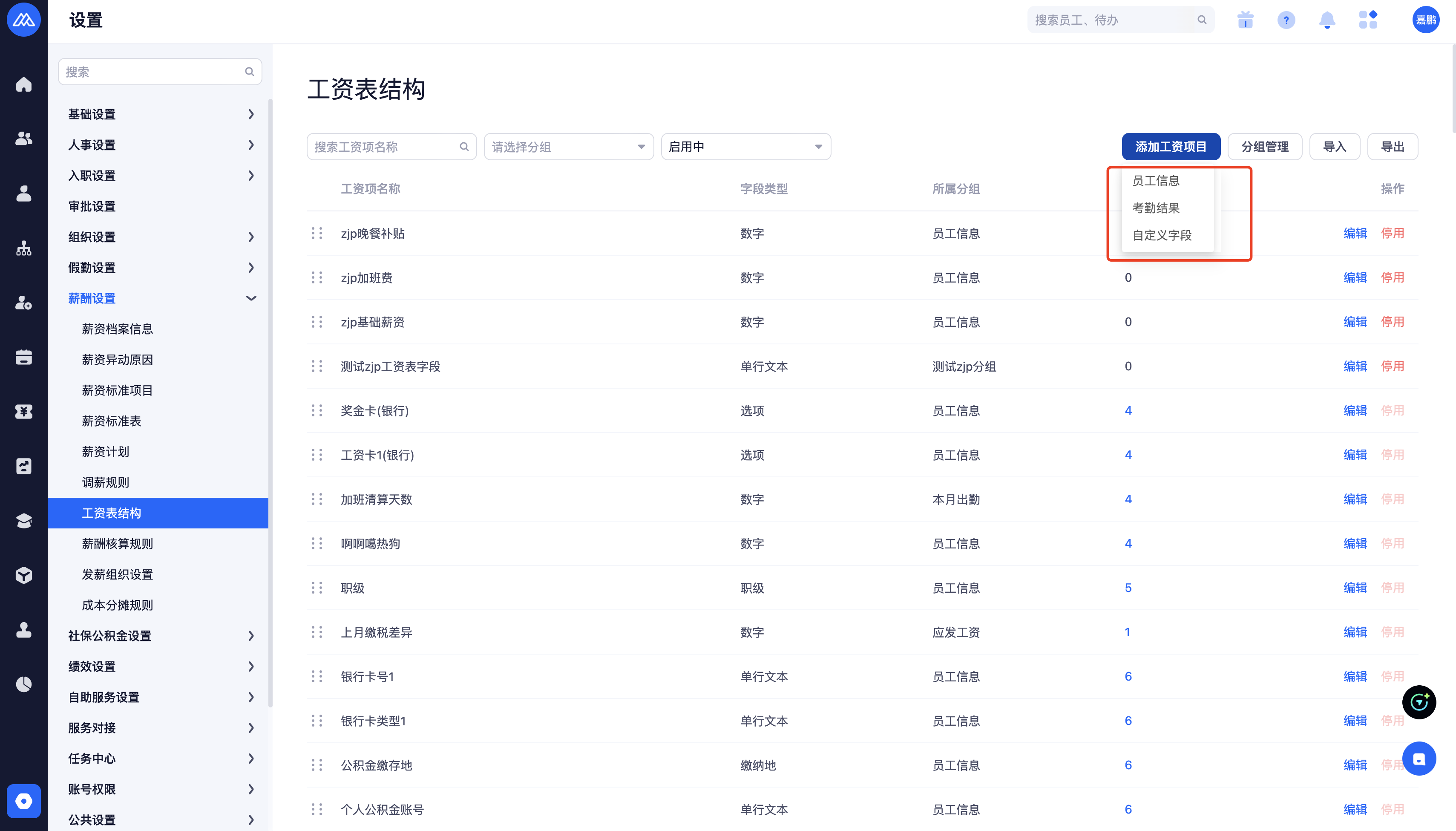Open the home icon in left rail
The height and width of the screenshot is (831, 1456).
[x=23, y=84]
